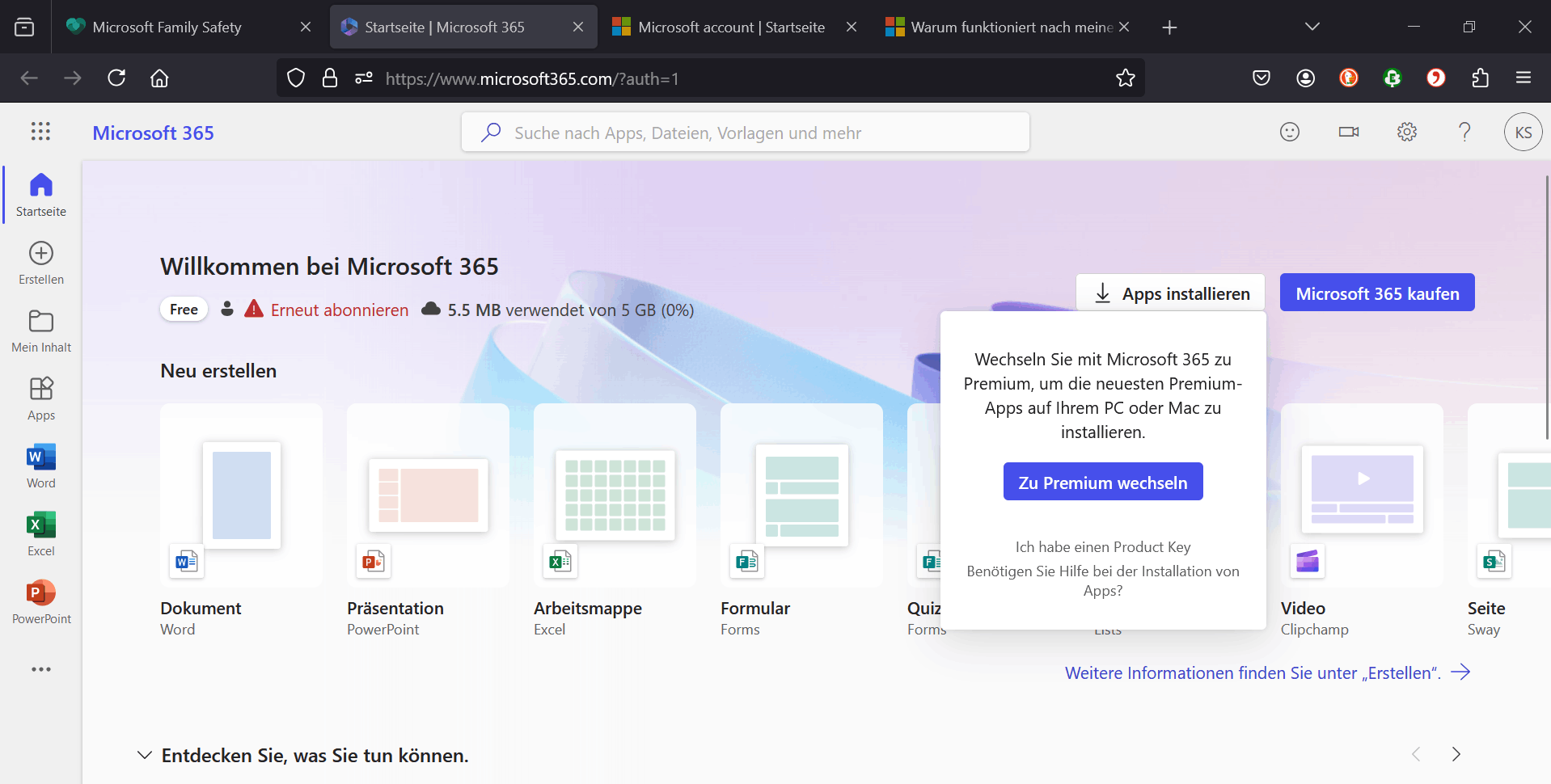Screen dimensions: 1551x784
Task: Click the Microsoft 365 header title
Action: coord(153,133)
